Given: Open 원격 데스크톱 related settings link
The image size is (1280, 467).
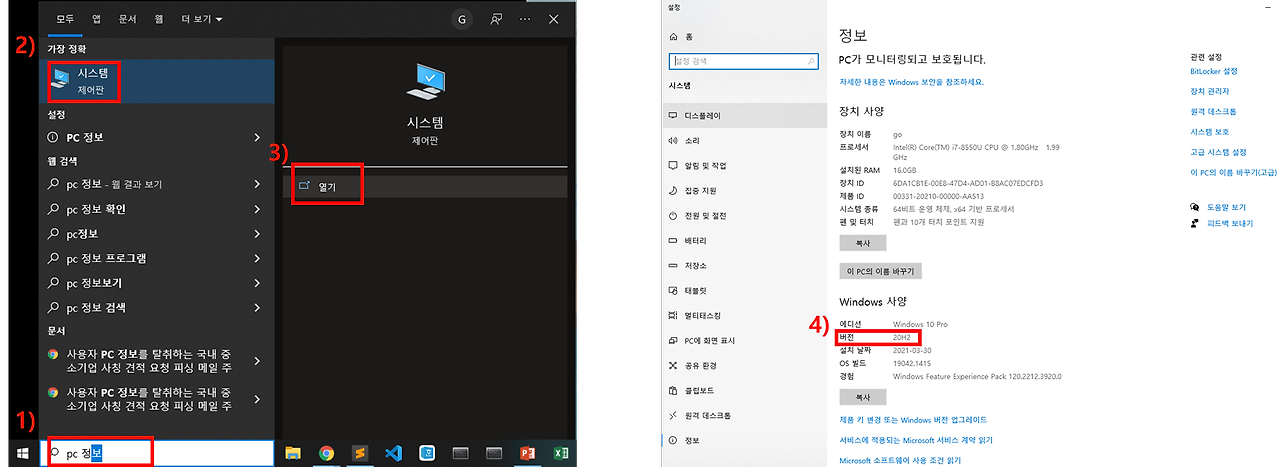Looking at the screenshot, I should tap(1213, 111).
